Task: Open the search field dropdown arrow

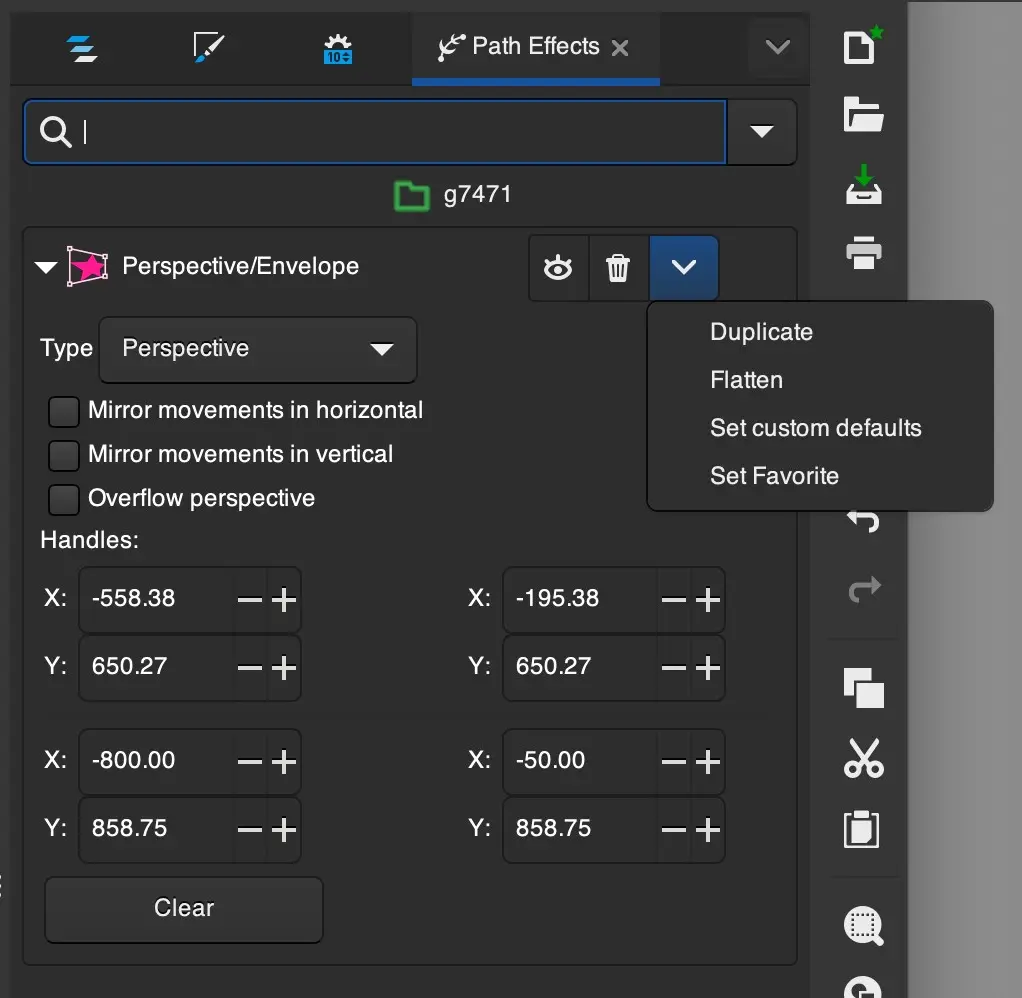Action: [762, 131]
